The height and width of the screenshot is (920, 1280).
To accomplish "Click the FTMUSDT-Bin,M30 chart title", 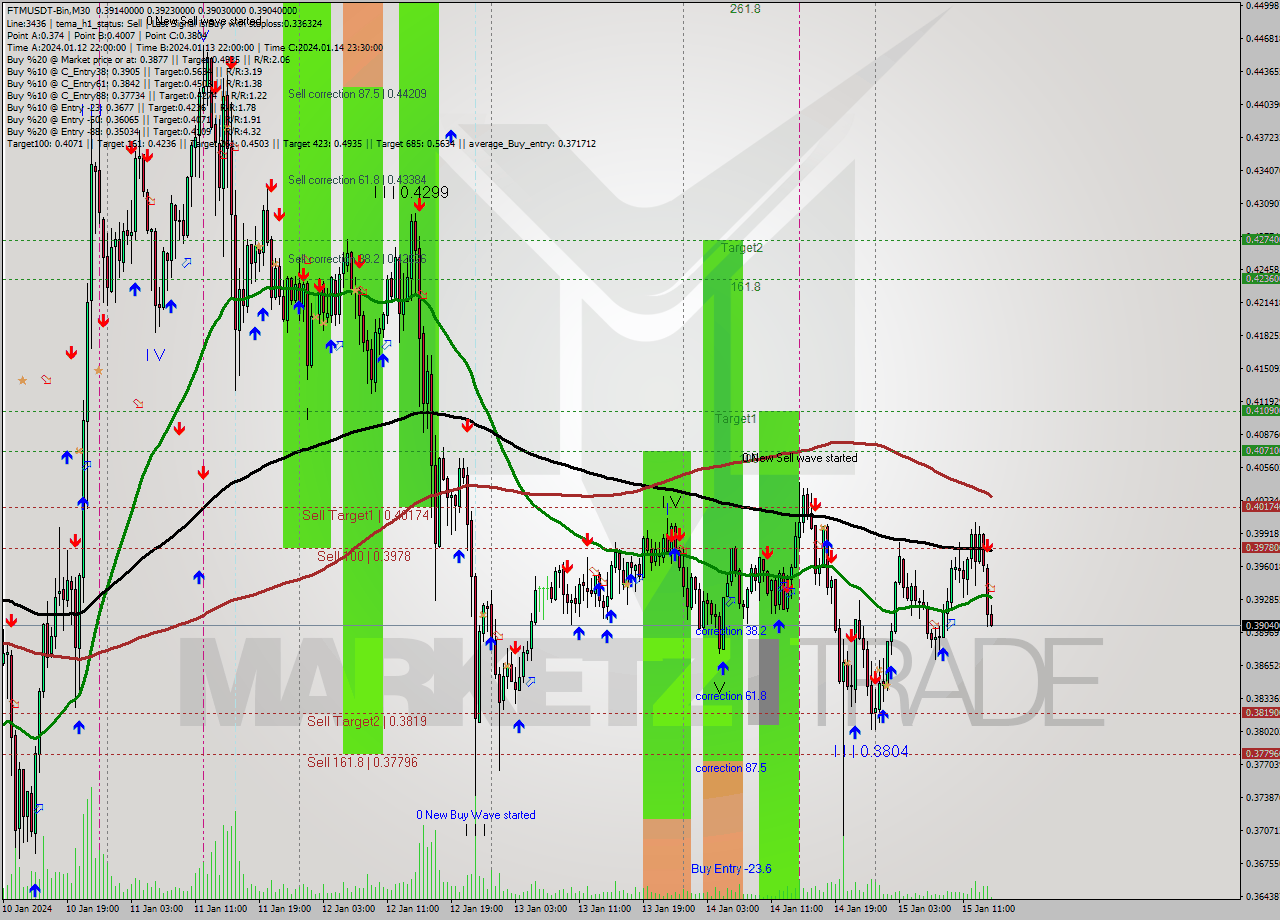I will coord(46,9).
